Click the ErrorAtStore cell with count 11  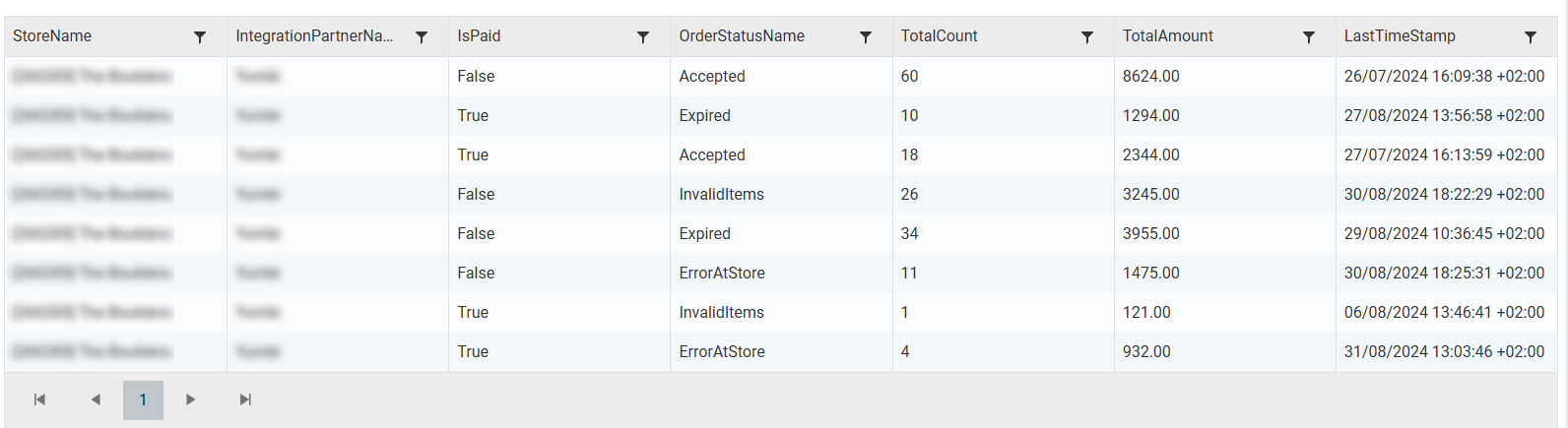pos(721,274)
